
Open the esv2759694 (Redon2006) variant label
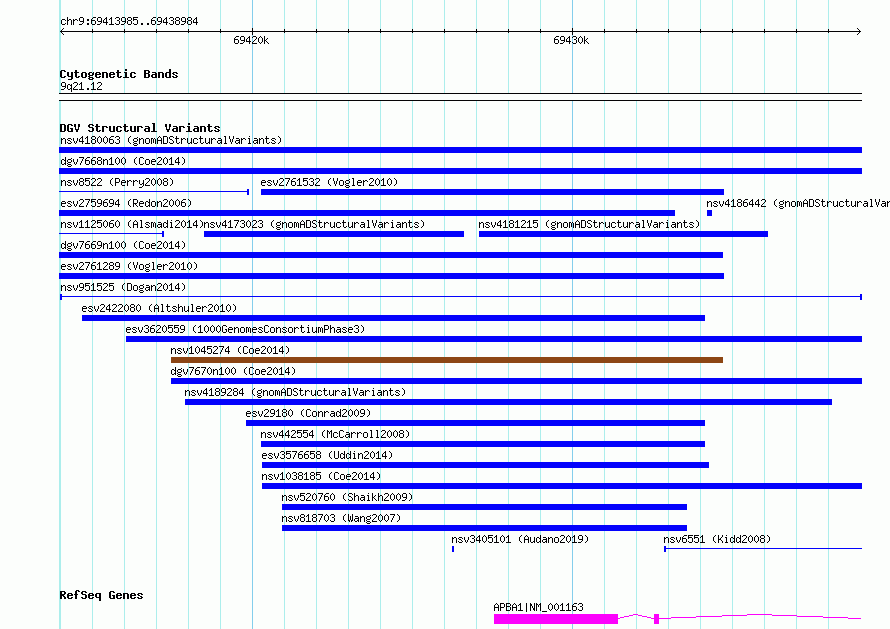pyautogui.click(x=126, y=203)
